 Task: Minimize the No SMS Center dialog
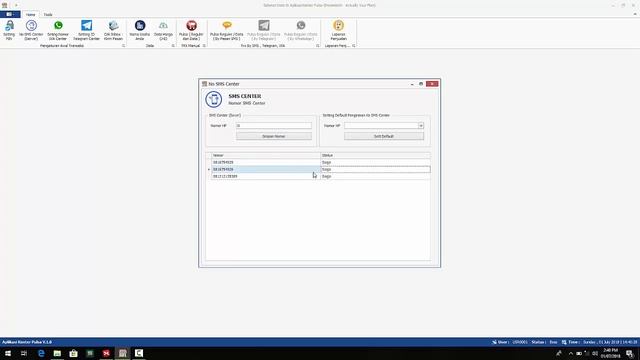[412, 84]
